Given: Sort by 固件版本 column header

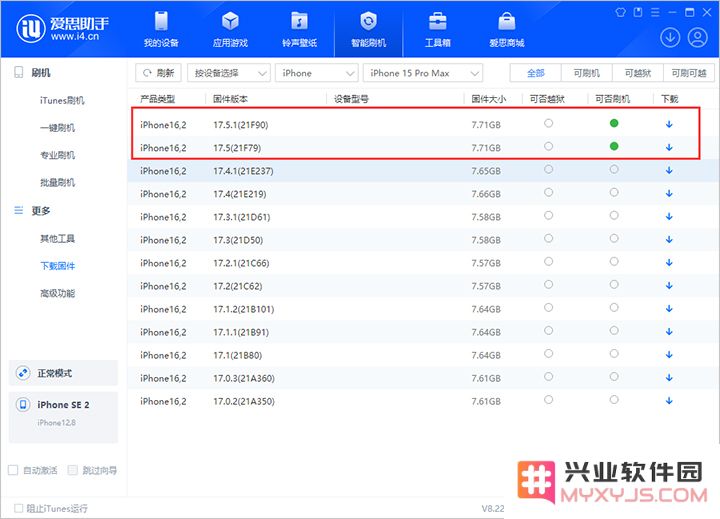Looking at the screenshot, I should coord(230,99).
